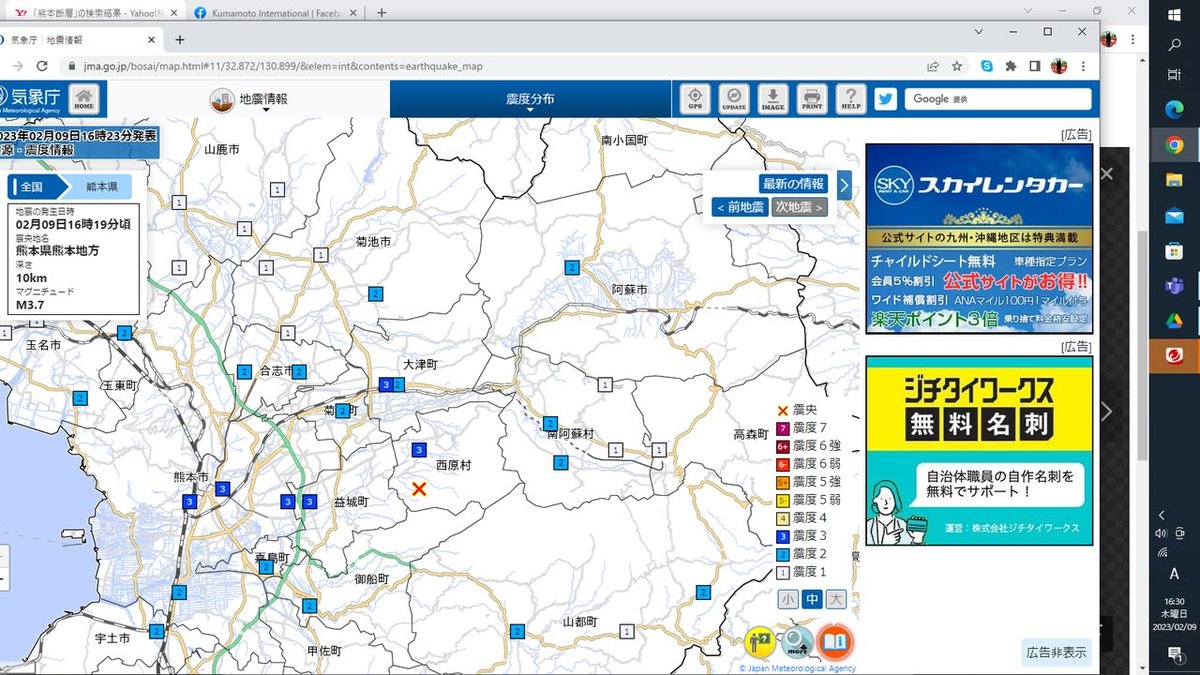Select the 熊本県 prefecture tab

point(100,187)
